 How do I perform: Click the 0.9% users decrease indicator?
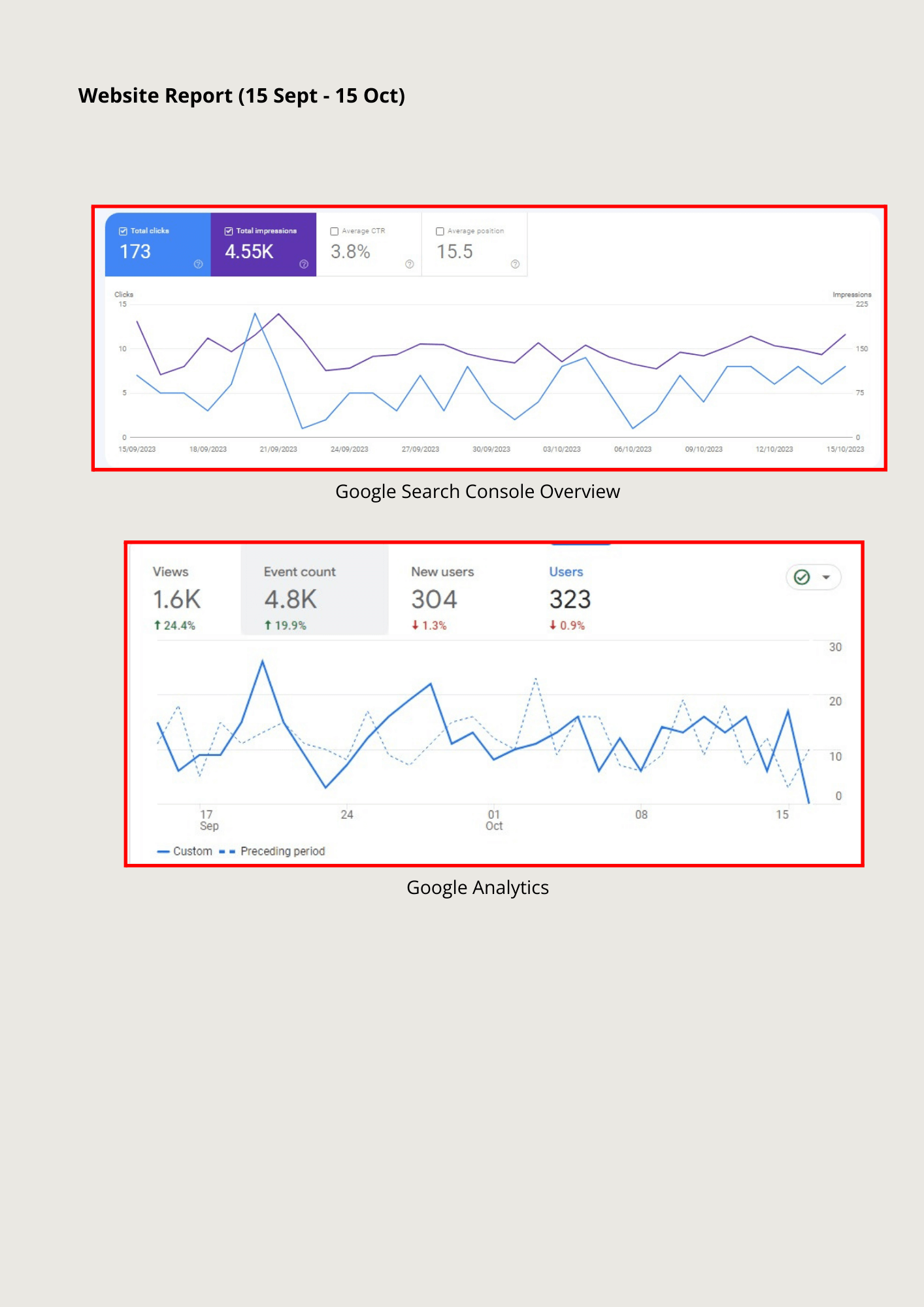(x=567, y=625)
